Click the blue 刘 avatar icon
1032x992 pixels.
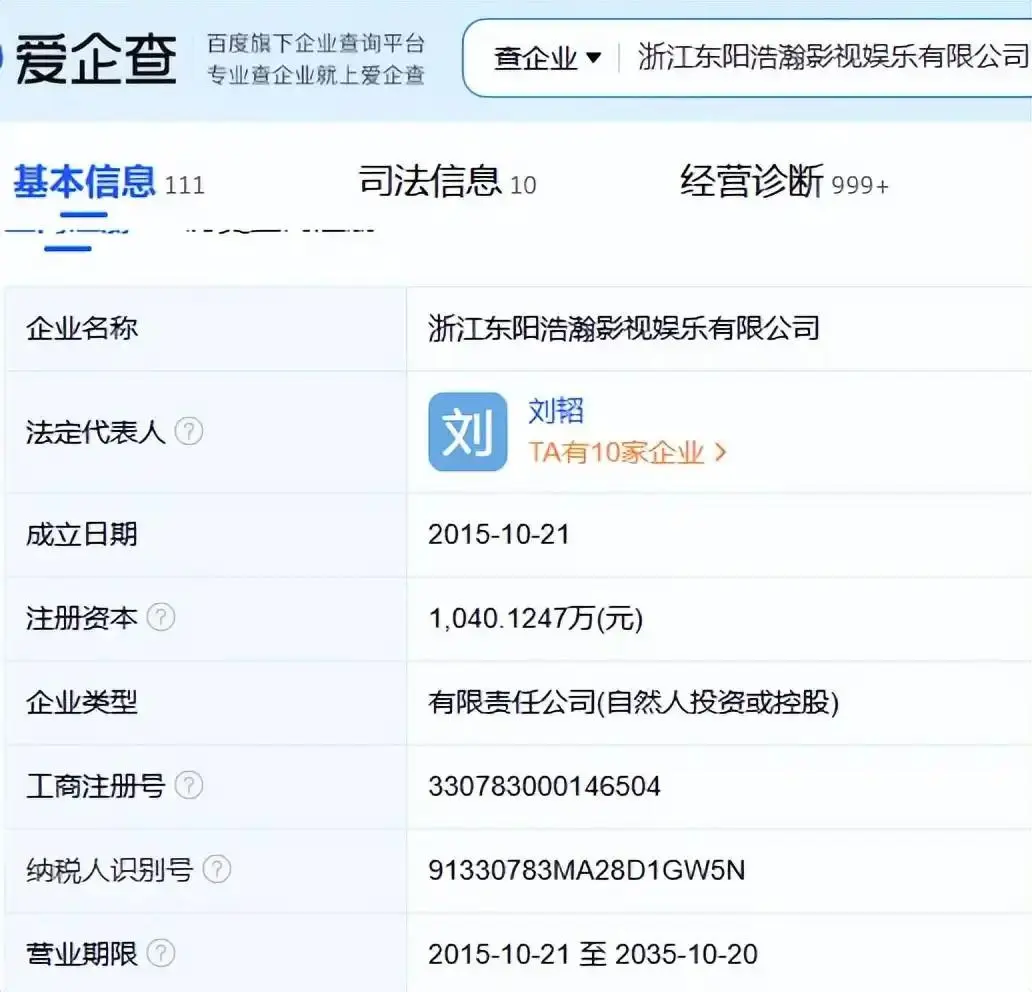pyautogui.click(x=467, y=432)
